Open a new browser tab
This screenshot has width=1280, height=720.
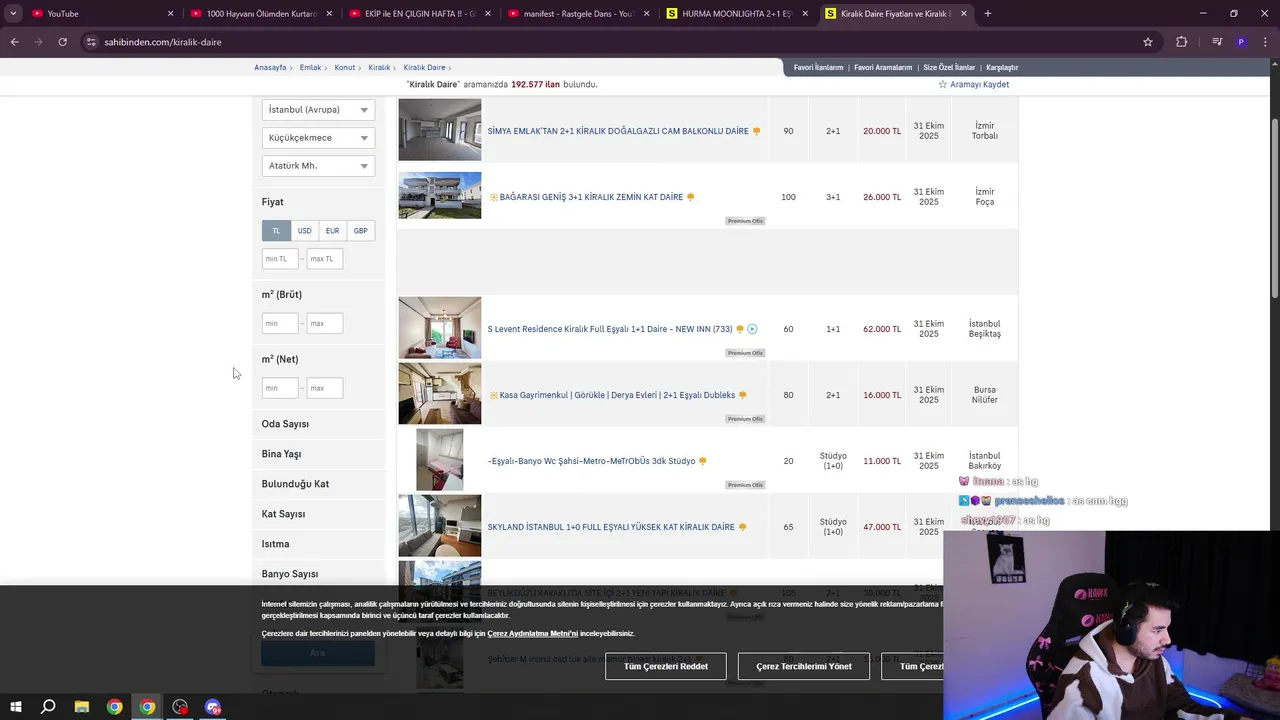(987, 14)
